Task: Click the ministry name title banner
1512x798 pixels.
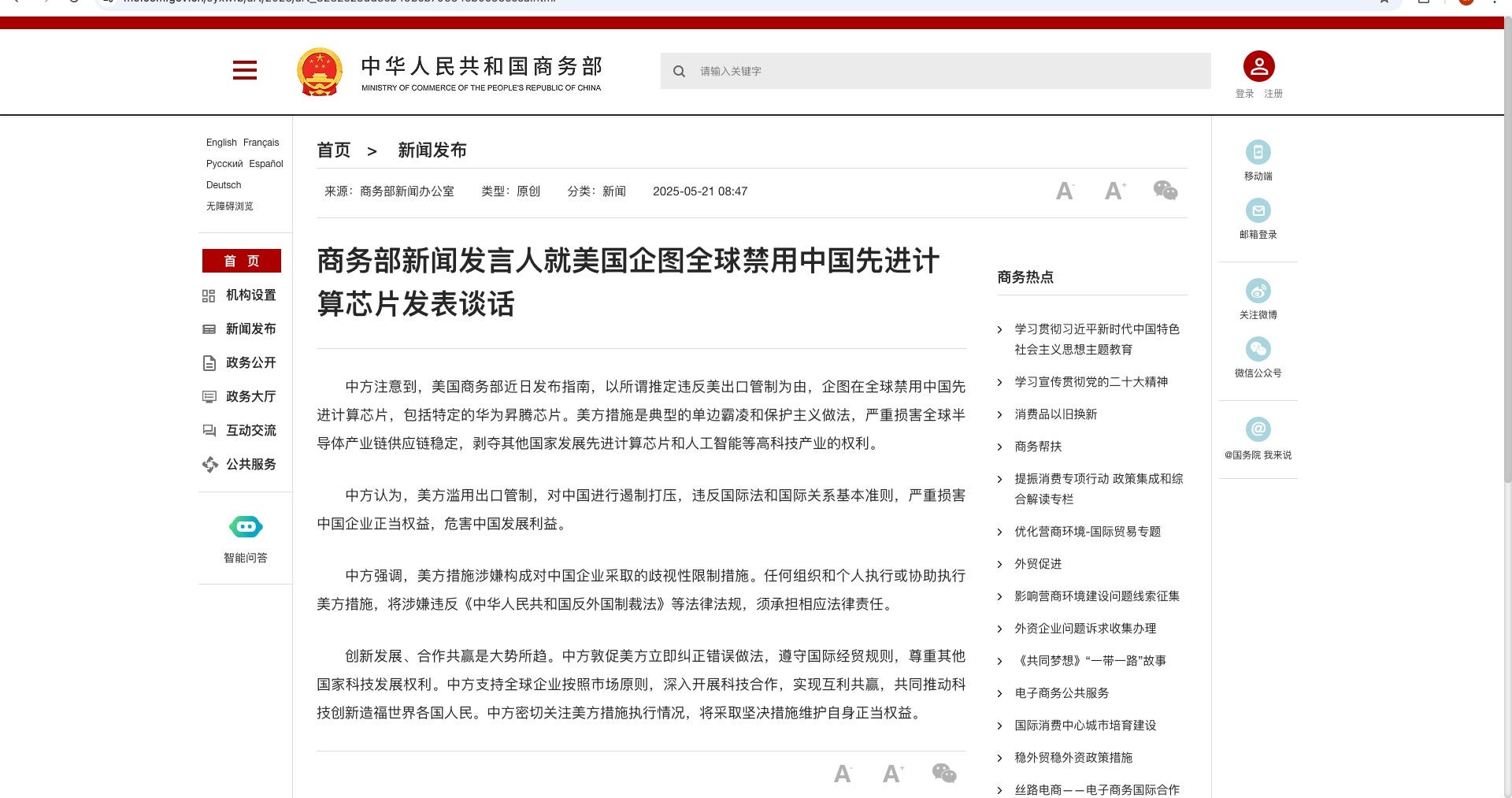Action: pos(481,72)
